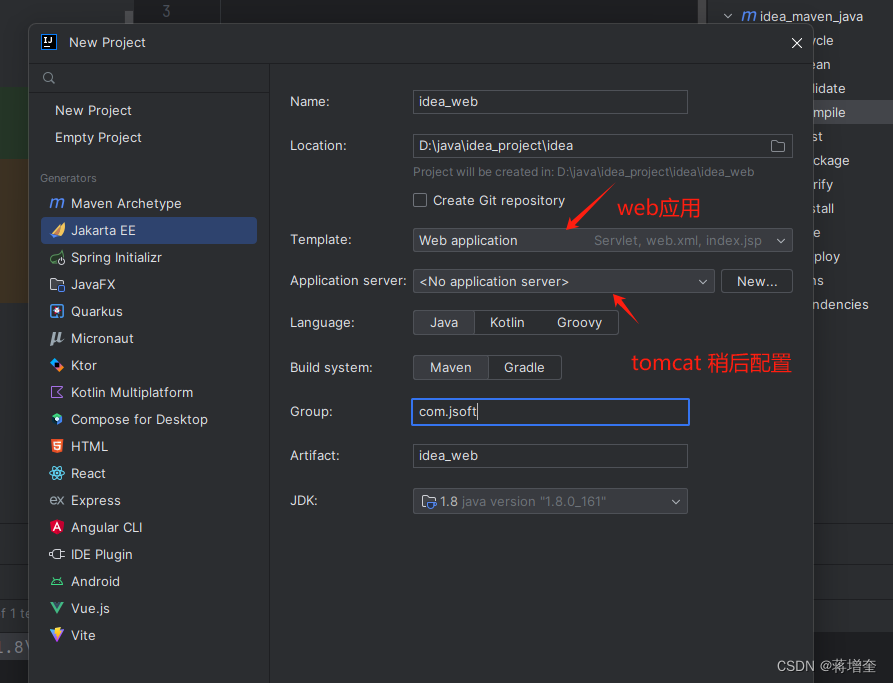The image size is (893, 683).
Task: Click the React atom icon
Action: click(57, 473)
